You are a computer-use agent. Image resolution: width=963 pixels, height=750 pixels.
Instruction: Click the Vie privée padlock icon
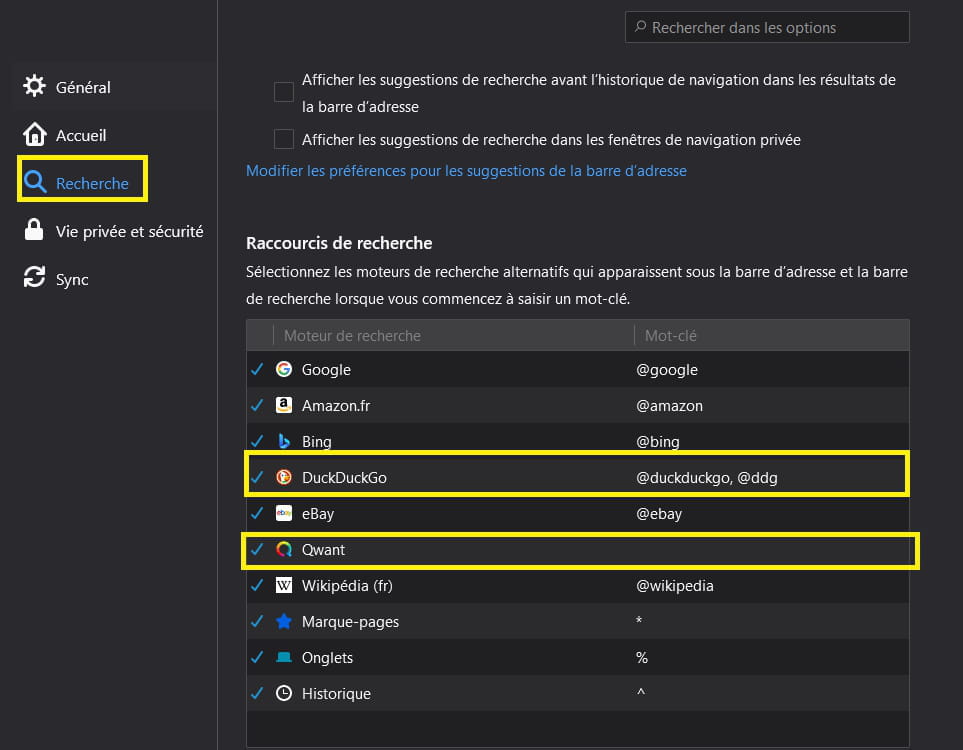pos(34,230)
